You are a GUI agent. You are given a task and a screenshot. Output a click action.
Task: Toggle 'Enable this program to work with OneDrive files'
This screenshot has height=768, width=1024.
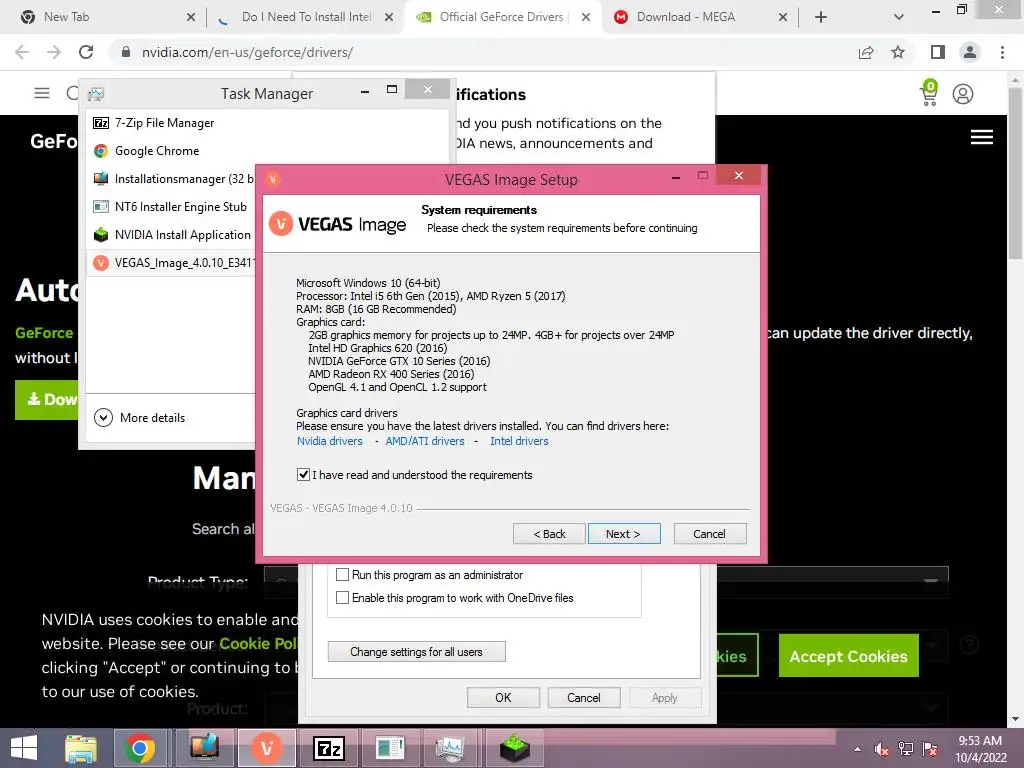342,598
